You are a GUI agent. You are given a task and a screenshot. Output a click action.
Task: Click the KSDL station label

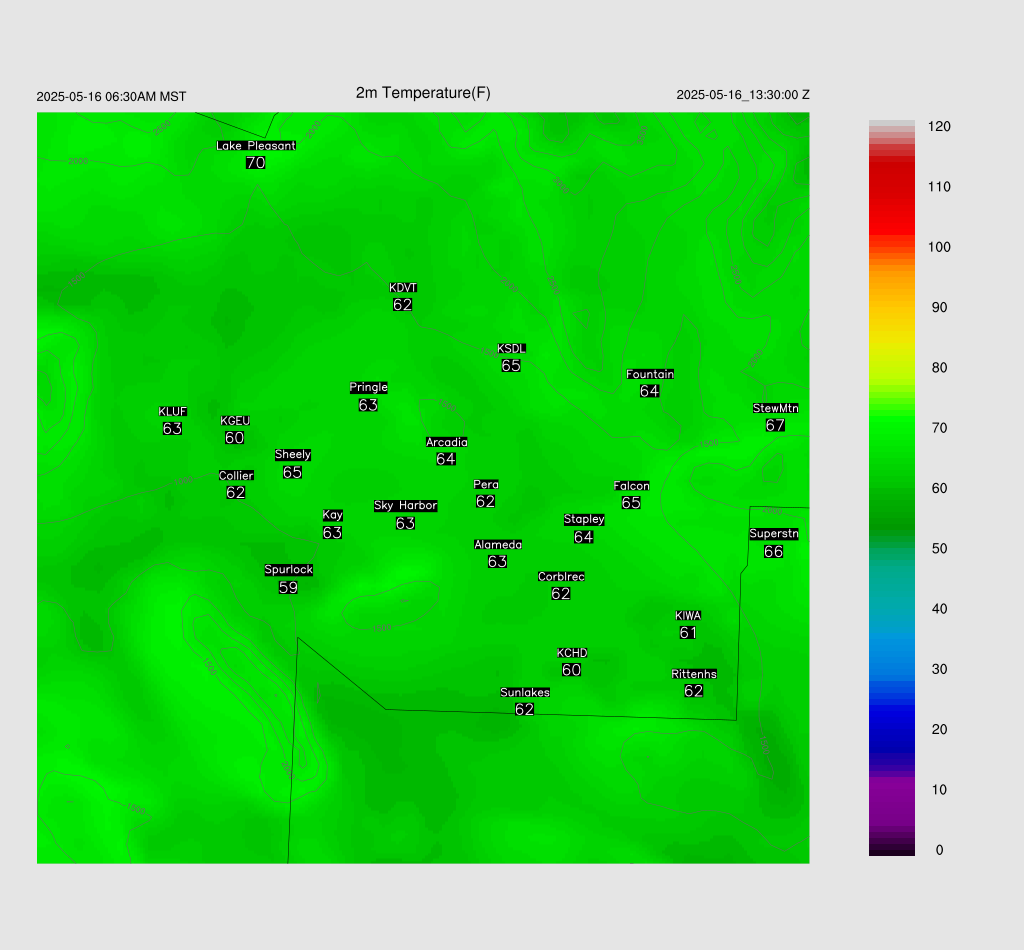[x=511, y=349]
